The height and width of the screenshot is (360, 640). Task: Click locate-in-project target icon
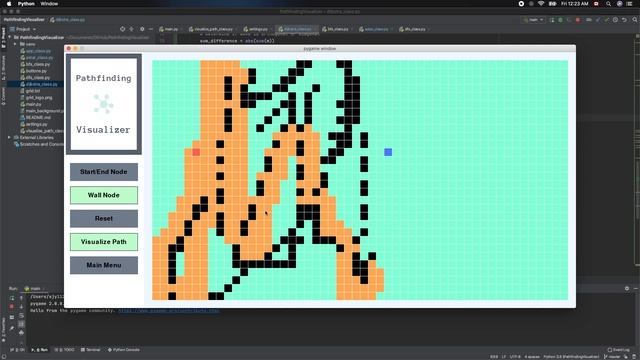point(122,29)
